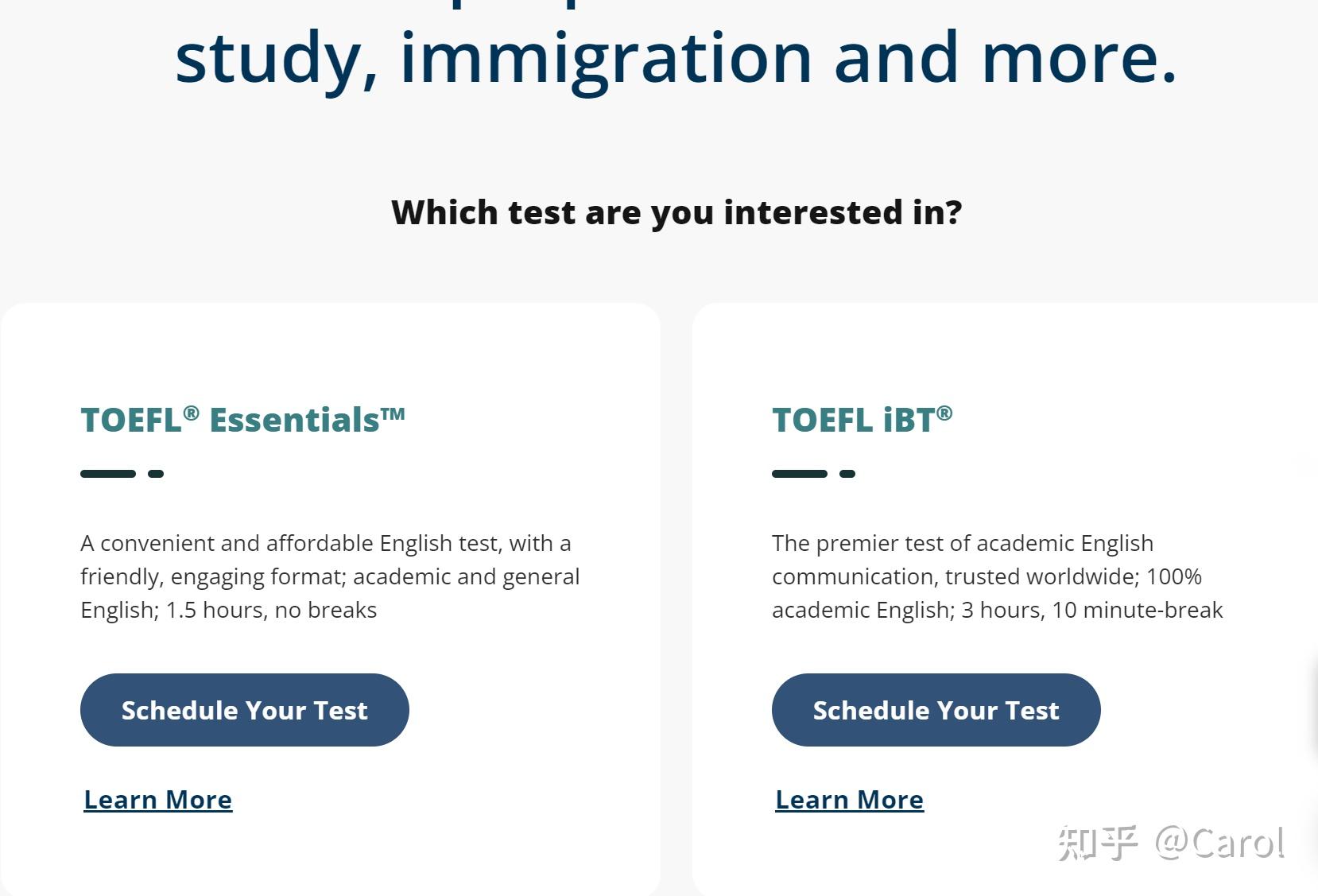
Task: Click the TOEFL Essentials card
Action: [x=332, y=596]
